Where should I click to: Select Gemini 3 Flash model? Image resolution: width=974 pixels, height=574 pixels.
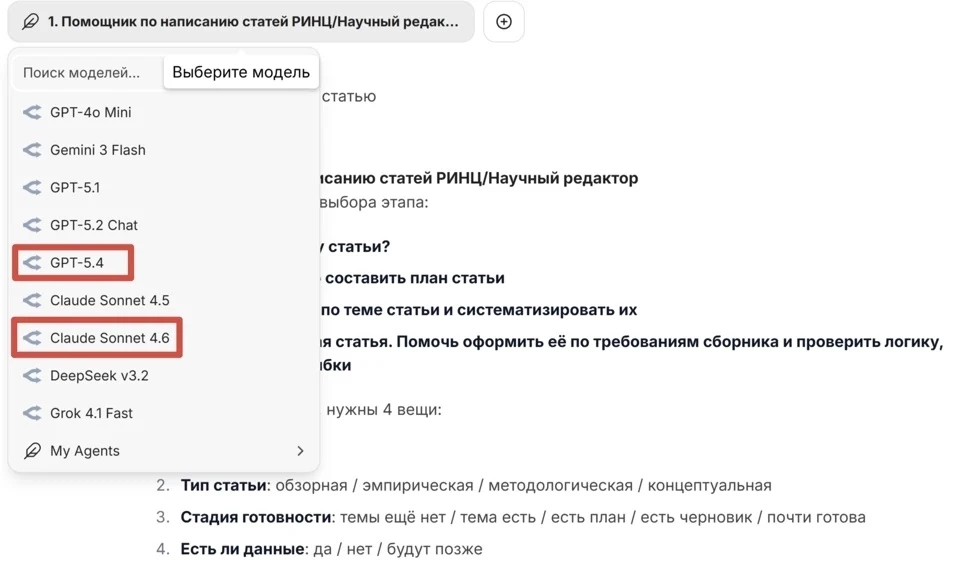coord(164,150)
